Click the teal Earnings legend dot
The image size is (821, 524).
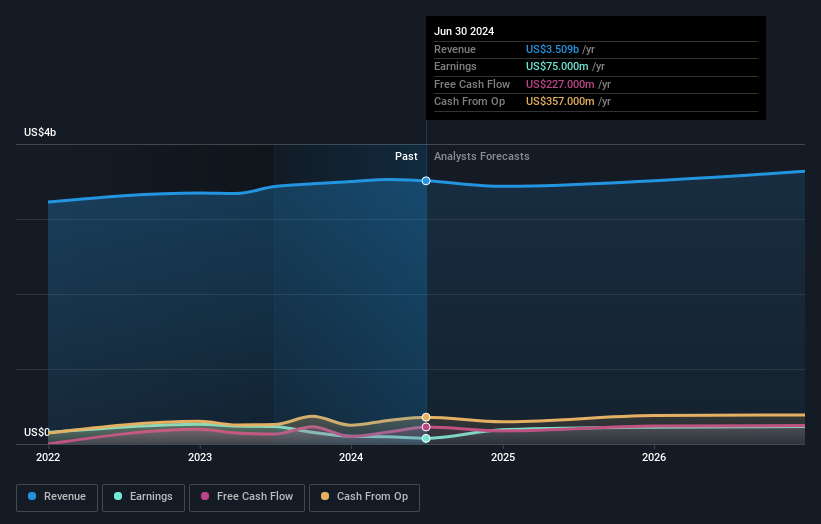click(118, 496)
